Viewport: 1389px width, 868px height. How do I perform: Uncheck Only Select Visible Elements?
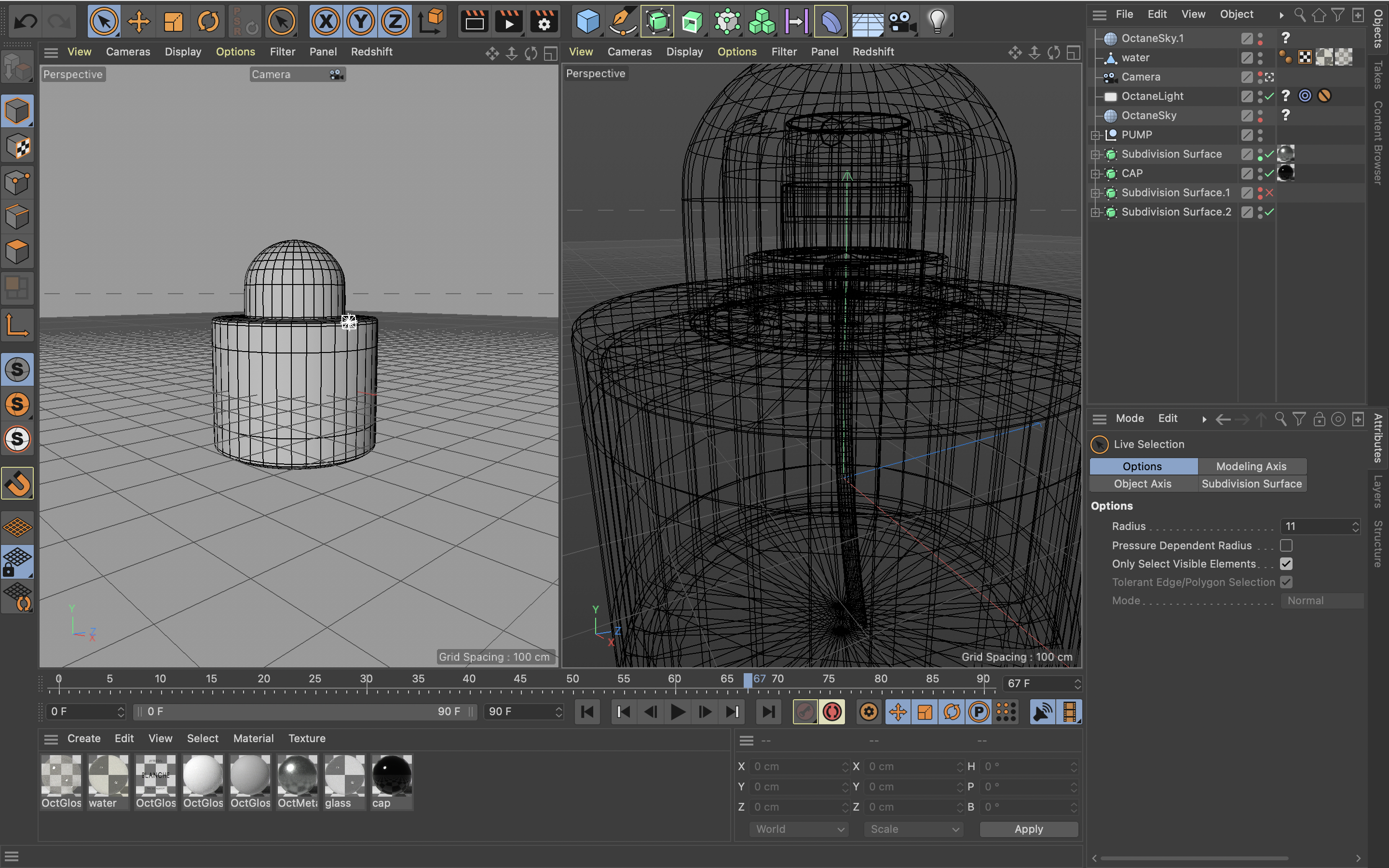[1286, 564]
